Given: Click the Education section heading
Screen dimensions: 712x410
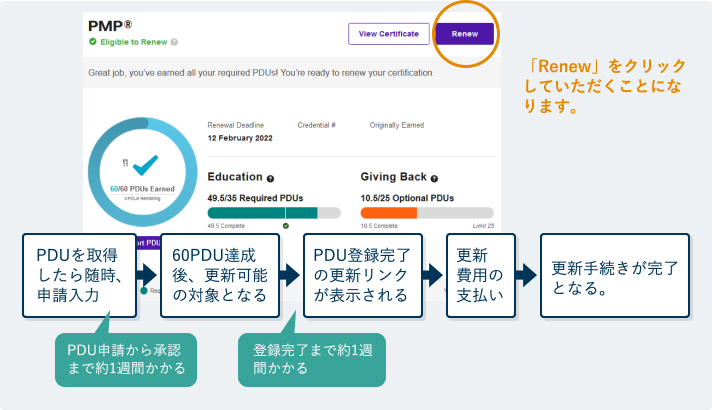Looking at the screenshot, I should tap(235, 177).
